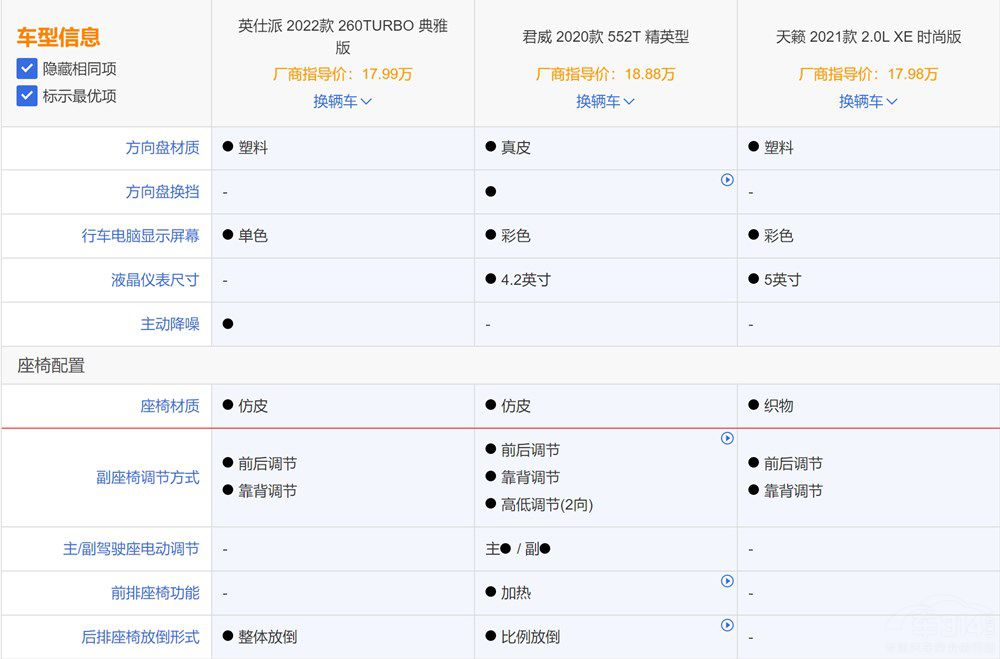Image resolution: width=1000 pixels, height=659 pixels.
Task: Click the 座椅配置 section header
Action: pyautogui.click(x=51, y=366)
